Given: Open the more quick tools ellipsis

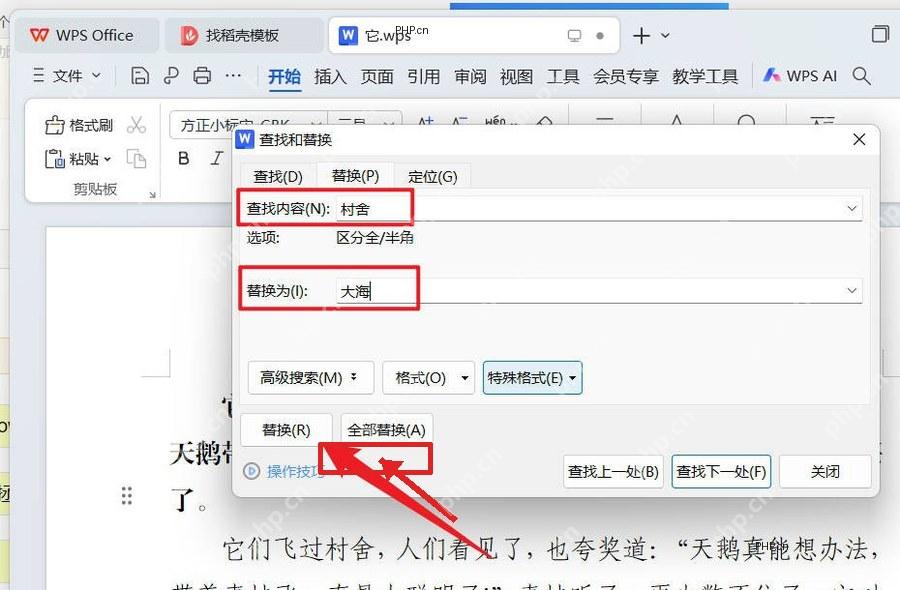Looking at the screenshot, I should click(232, 76).
